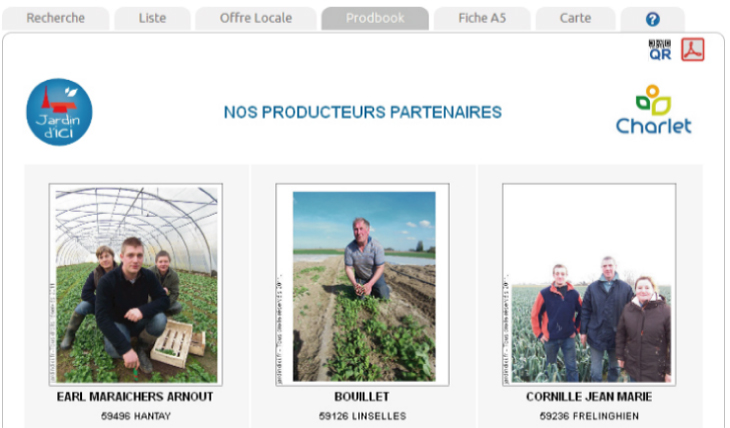Open EARL Maraichers Arnout greenhouse photo
The width and height of the screenshot is (730, 428).
click(135, 285)
